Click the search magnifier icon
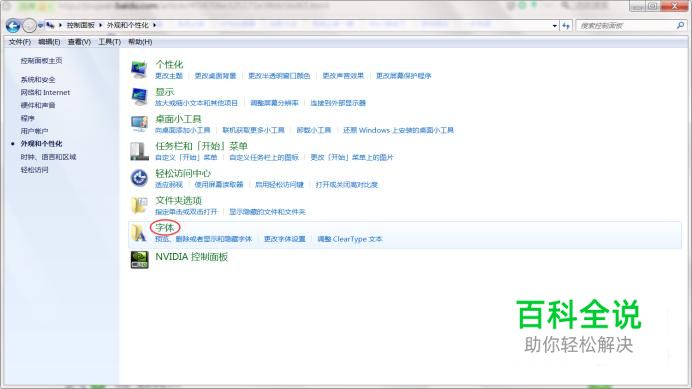This screenshot has width=692, height=389. click(680, 26)
